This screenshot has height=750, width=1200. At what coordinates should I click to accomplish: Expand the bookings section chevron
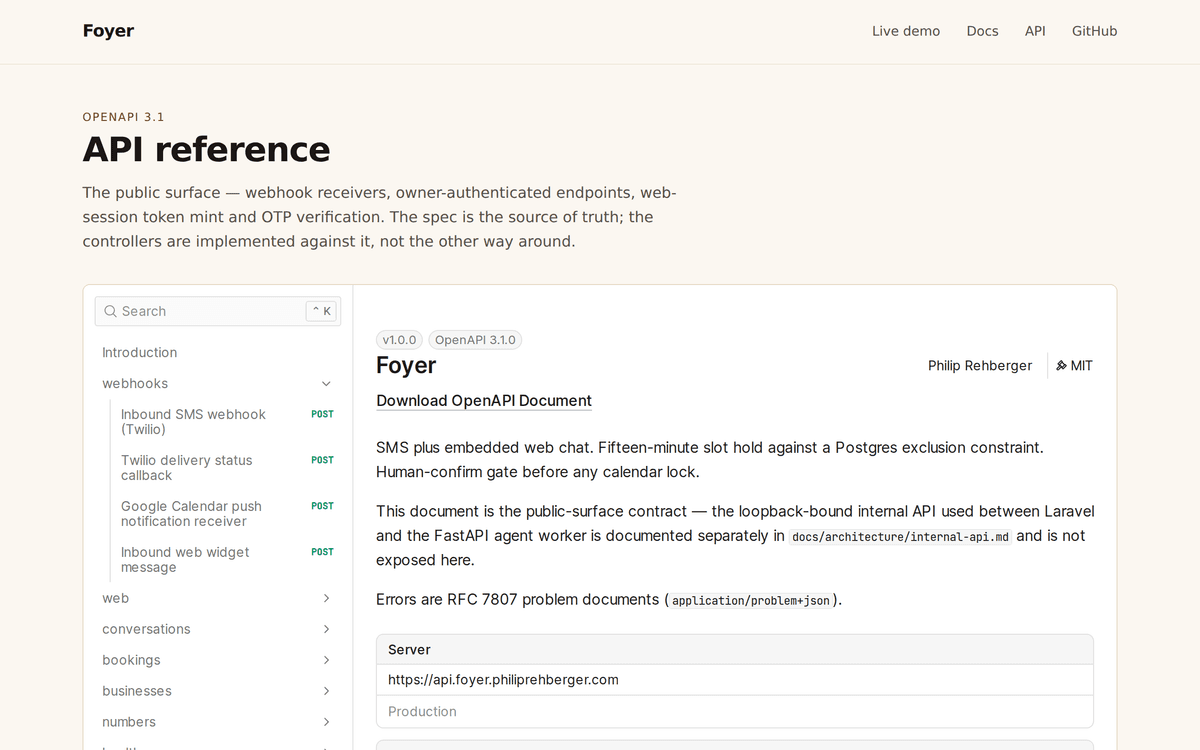click(326, 660)
